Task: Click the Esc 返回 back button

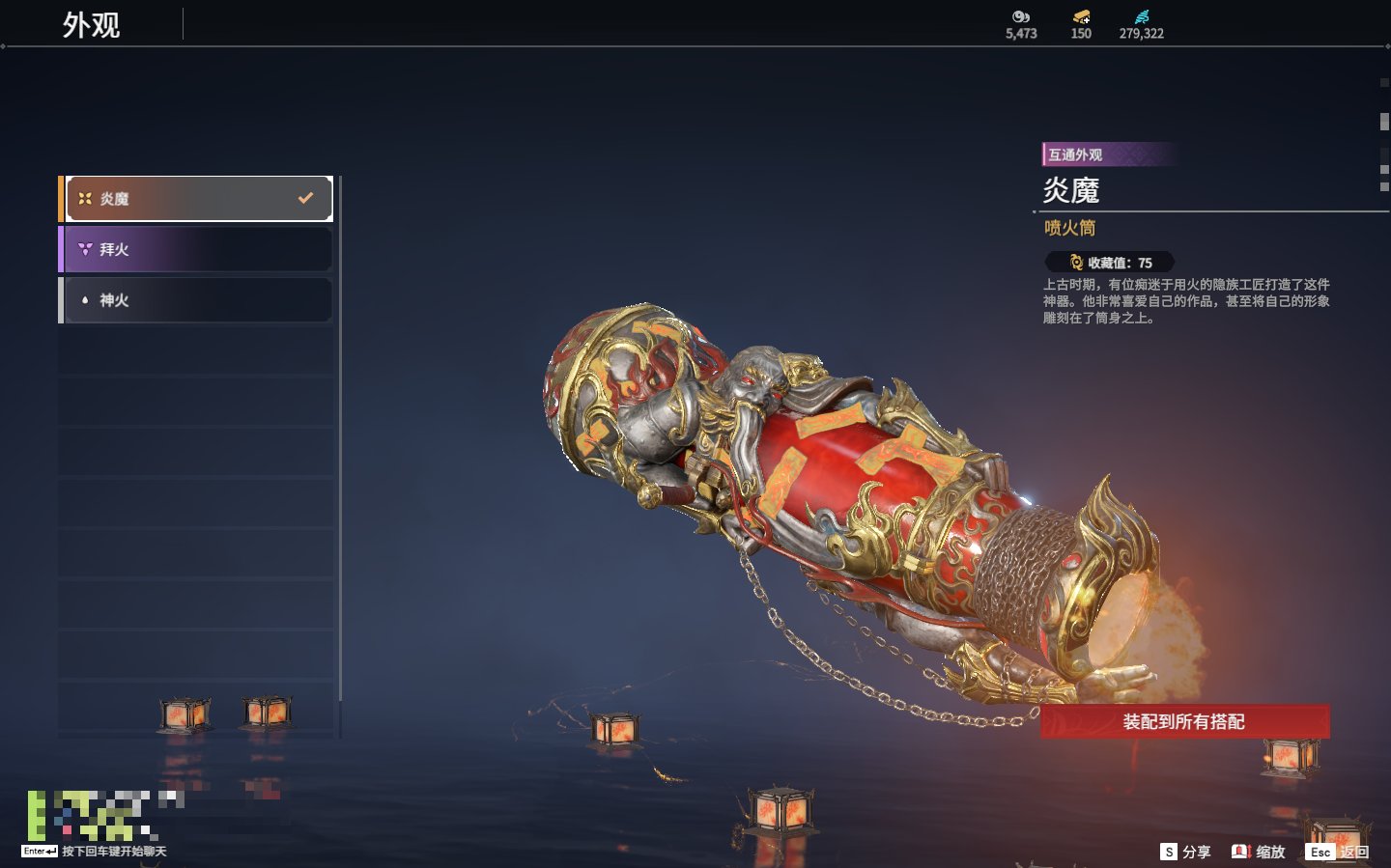Action: coord(1337,852)
